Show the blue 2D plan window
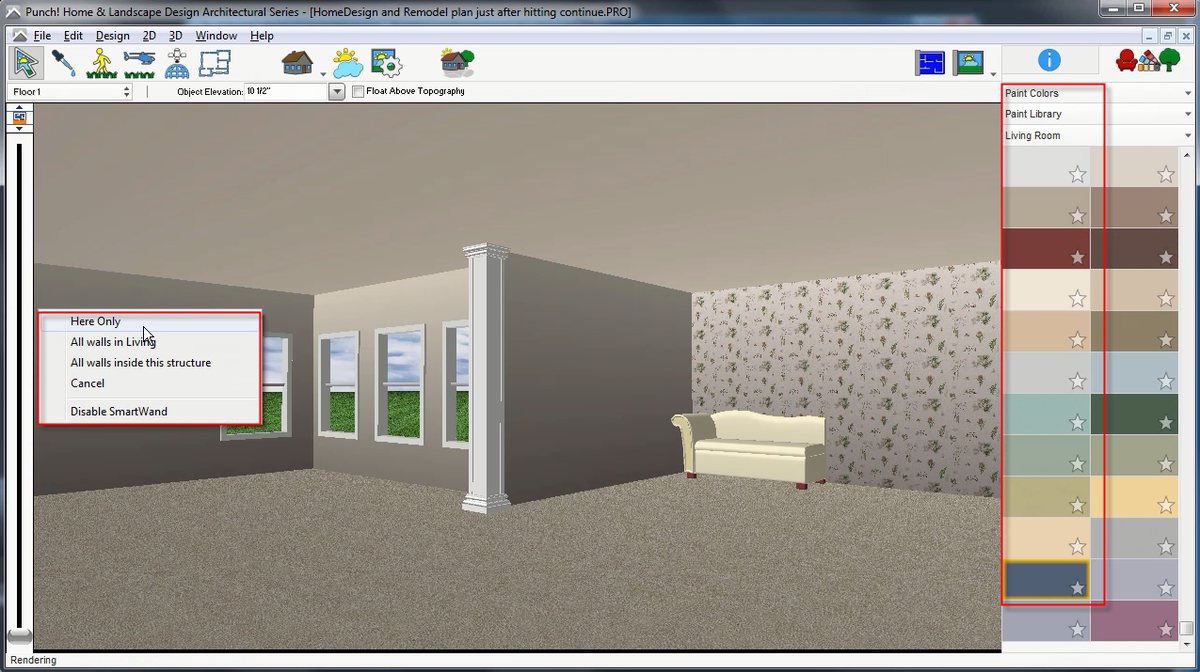Viewport: 1200px width, 672px height. (930, 63)
